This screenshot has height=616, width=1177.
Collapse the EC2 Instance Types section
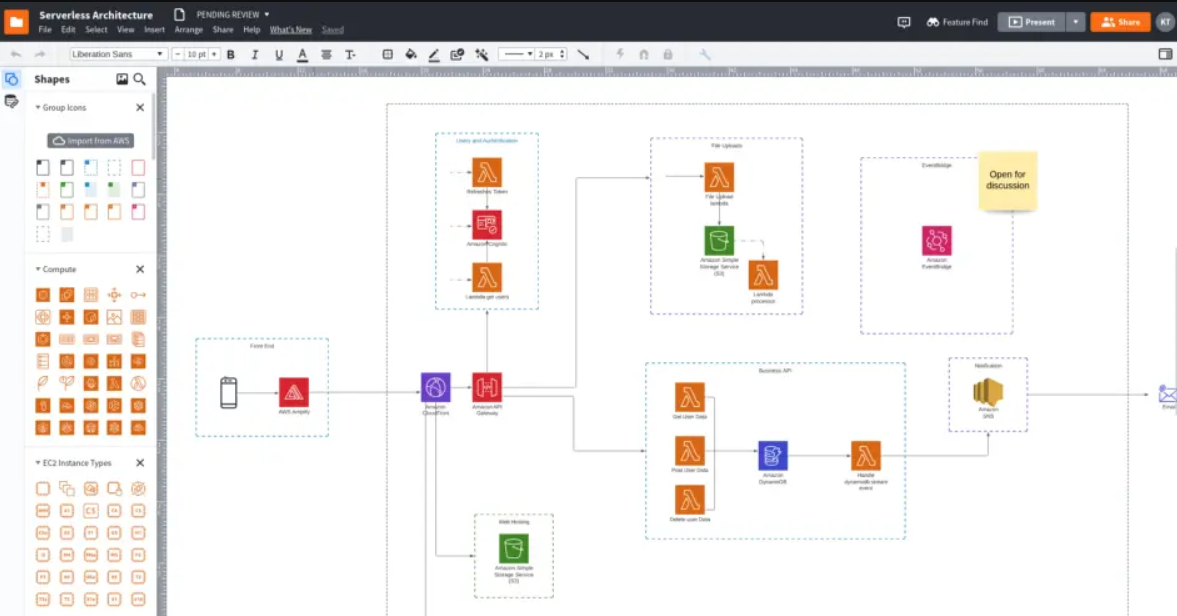pos(38,463)
